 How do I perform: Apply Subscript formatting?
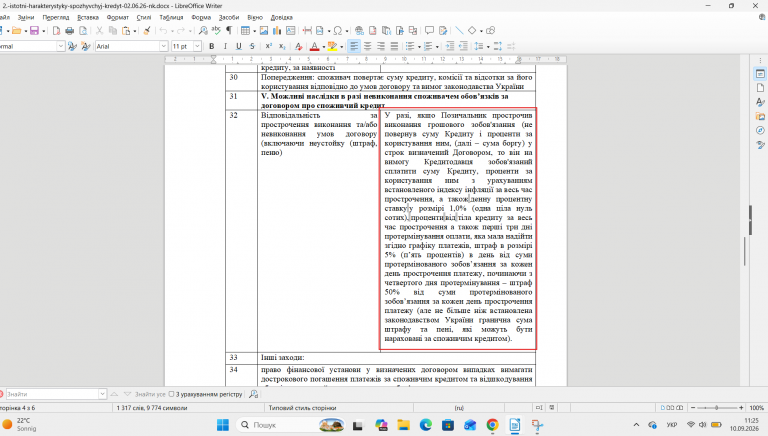(282, 46)
